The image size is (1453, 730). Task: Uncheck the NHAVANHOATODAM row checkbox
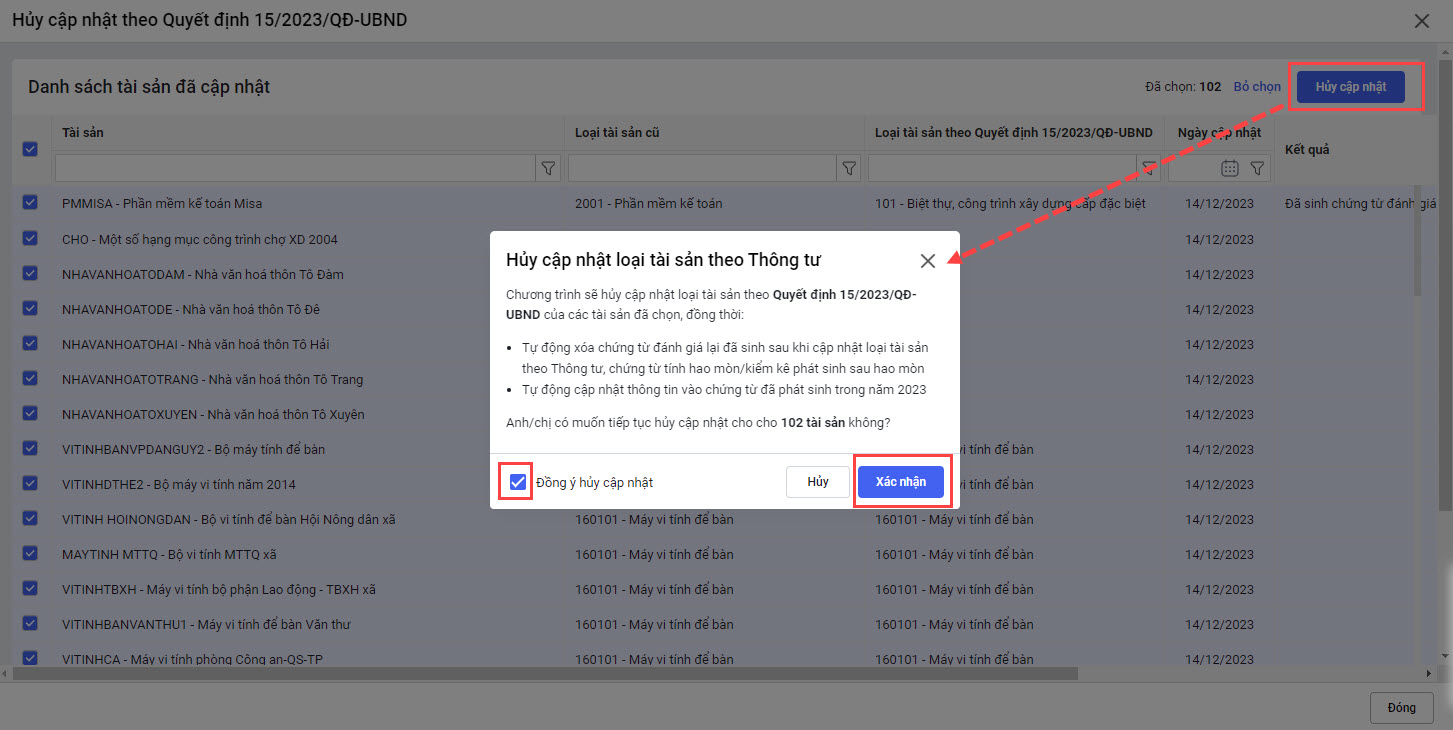[30, 274]
